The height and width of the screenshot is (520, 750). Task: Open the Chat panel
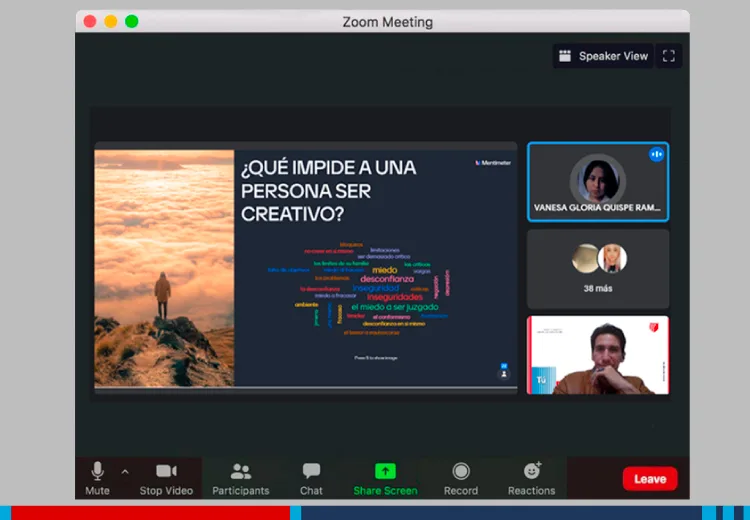click(311, 478)
